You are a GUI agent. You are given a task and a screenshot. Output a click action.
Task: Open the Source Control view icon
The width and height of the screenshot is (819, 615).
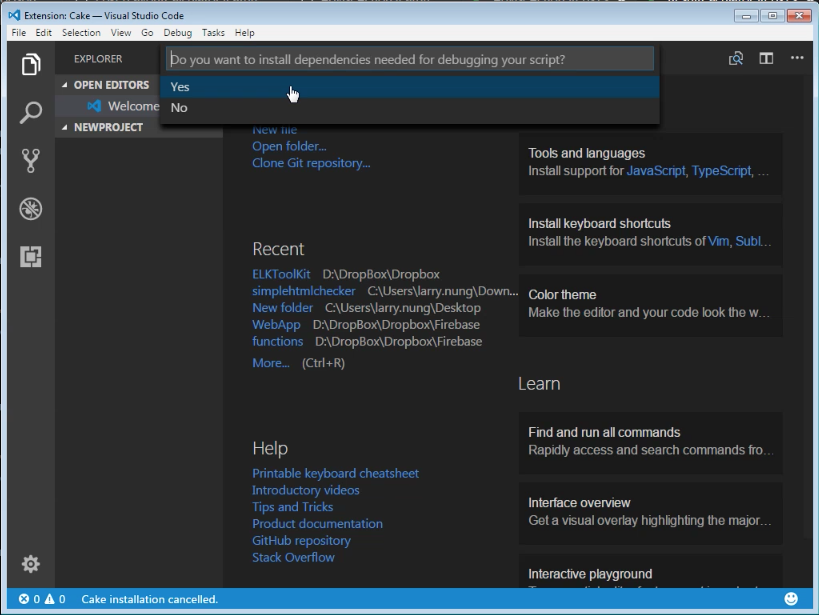(31, 160)
